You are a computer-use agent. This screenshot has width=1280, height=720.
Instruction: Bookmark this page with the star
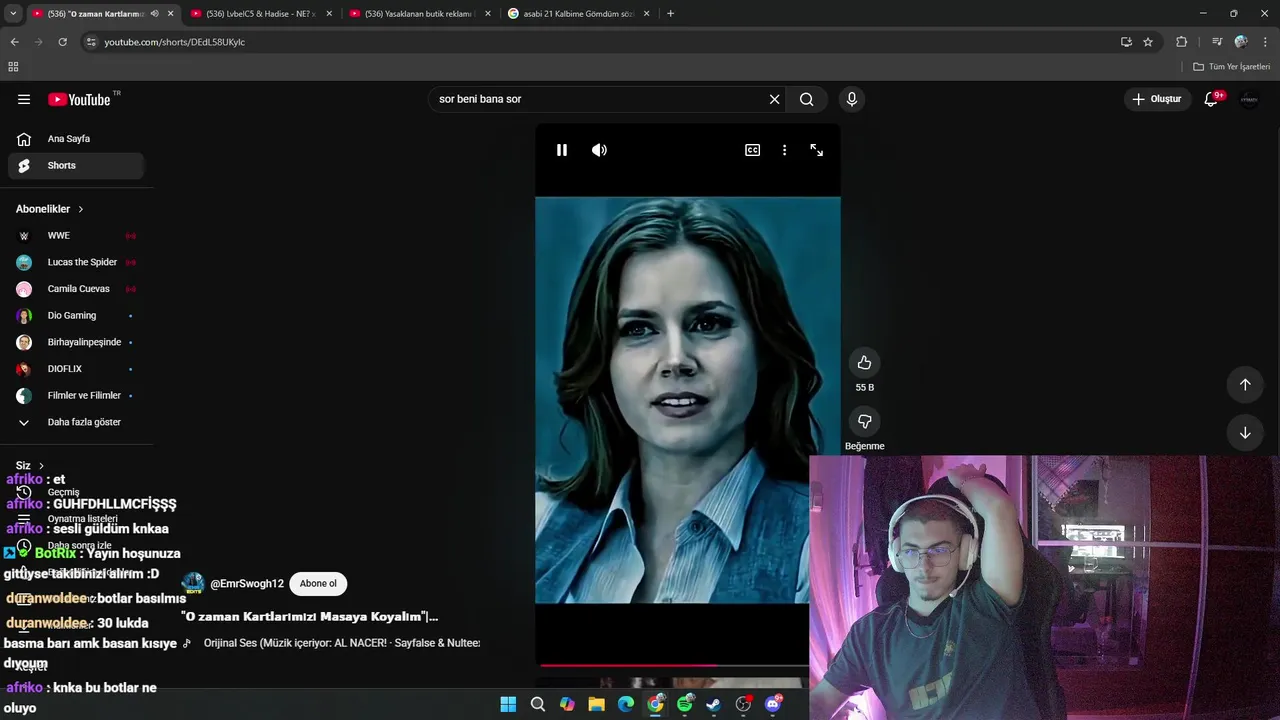[1148, 42]
